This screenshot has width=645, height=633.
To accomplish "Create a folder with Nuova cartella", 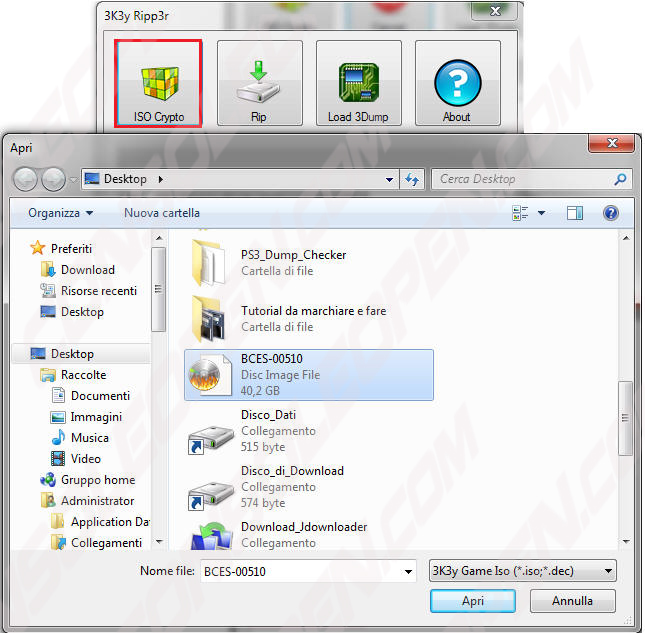I will [162, 213].
